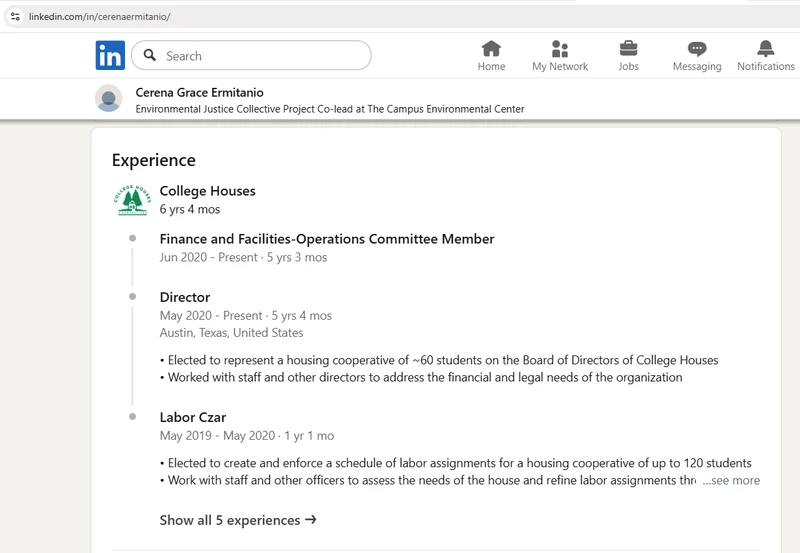Click Cerena Grace Ermitanio name in sticky header
Image resolution: width=800 pixels, height=553 pixels.
(x=199, y=92)
